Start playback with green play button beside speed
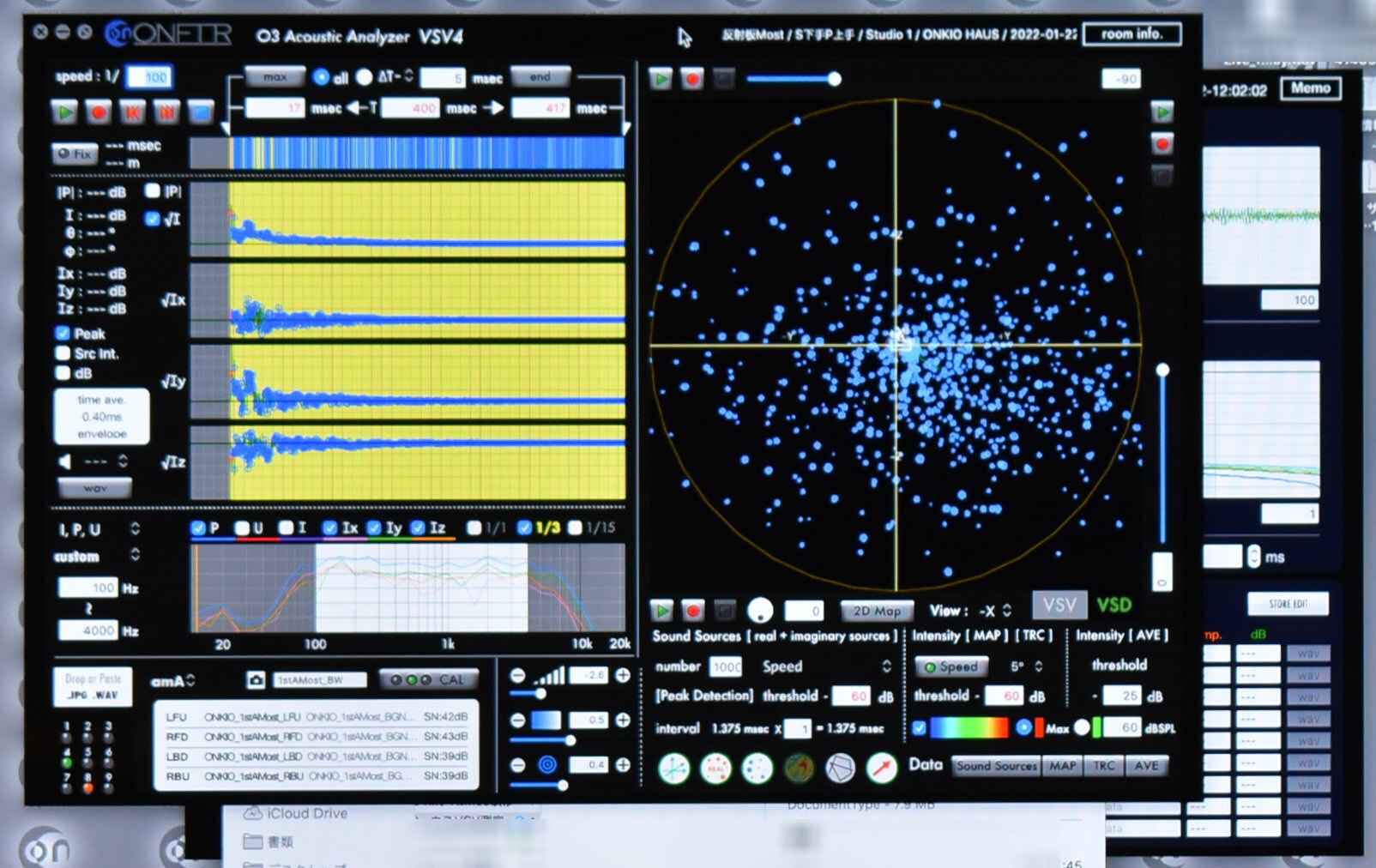Viewport: 1376px width, 868px height. [x=65, y=112]
